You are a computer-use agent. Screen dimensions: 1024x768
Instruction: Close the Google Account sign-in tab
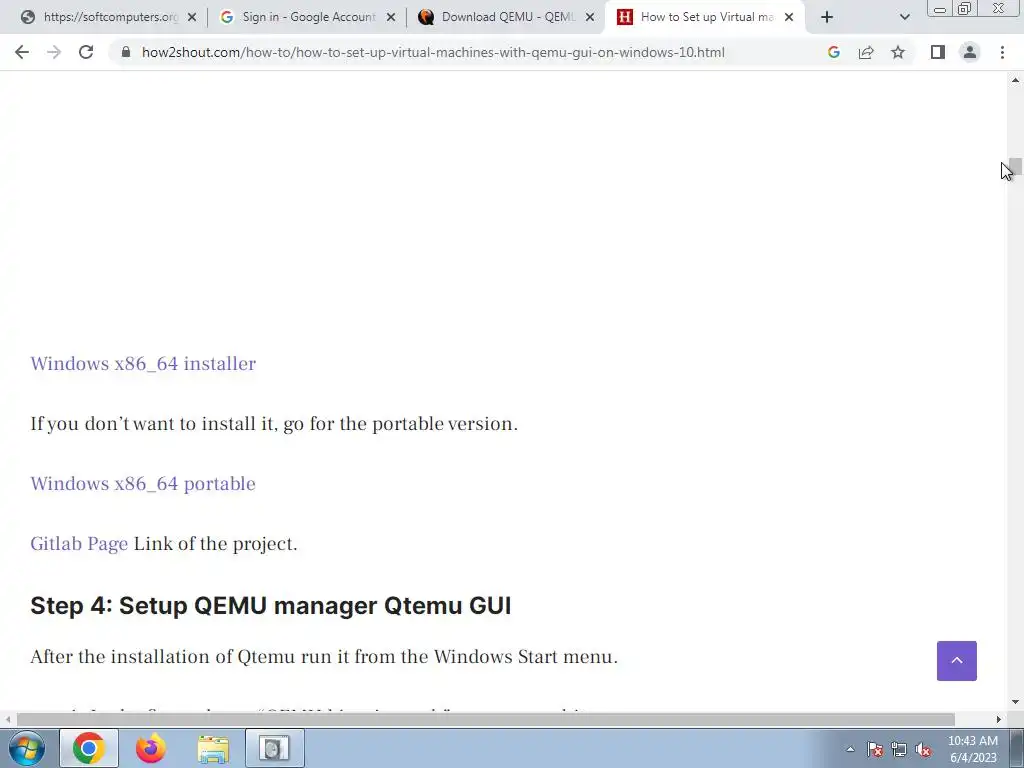click(391, 17)
